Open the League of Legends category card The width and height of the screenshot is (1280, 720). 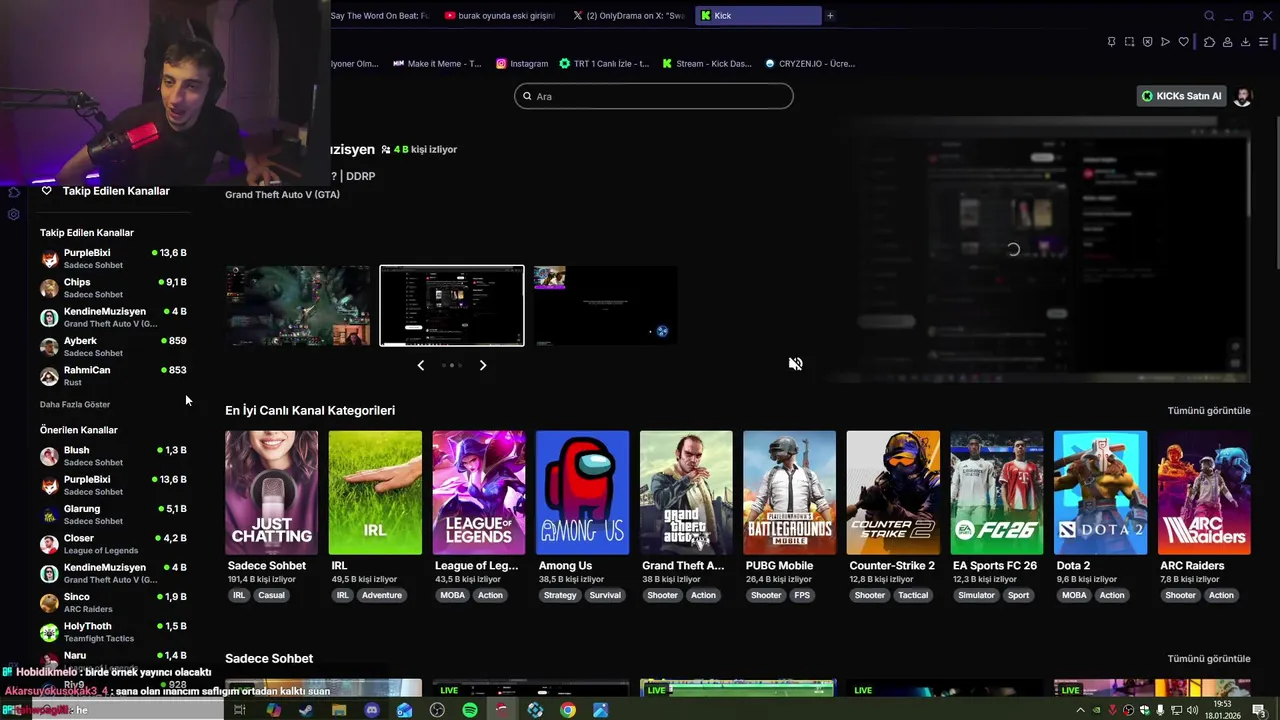tap(479, 493)
